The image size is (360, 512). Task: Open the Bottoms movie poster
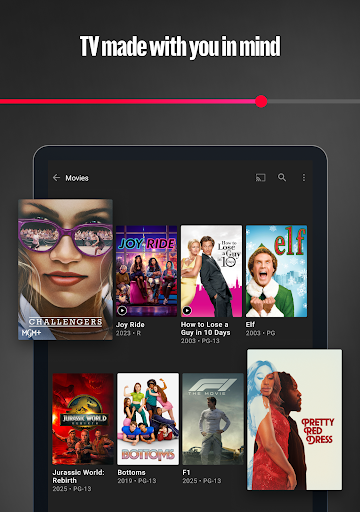[x=148, y=419]
